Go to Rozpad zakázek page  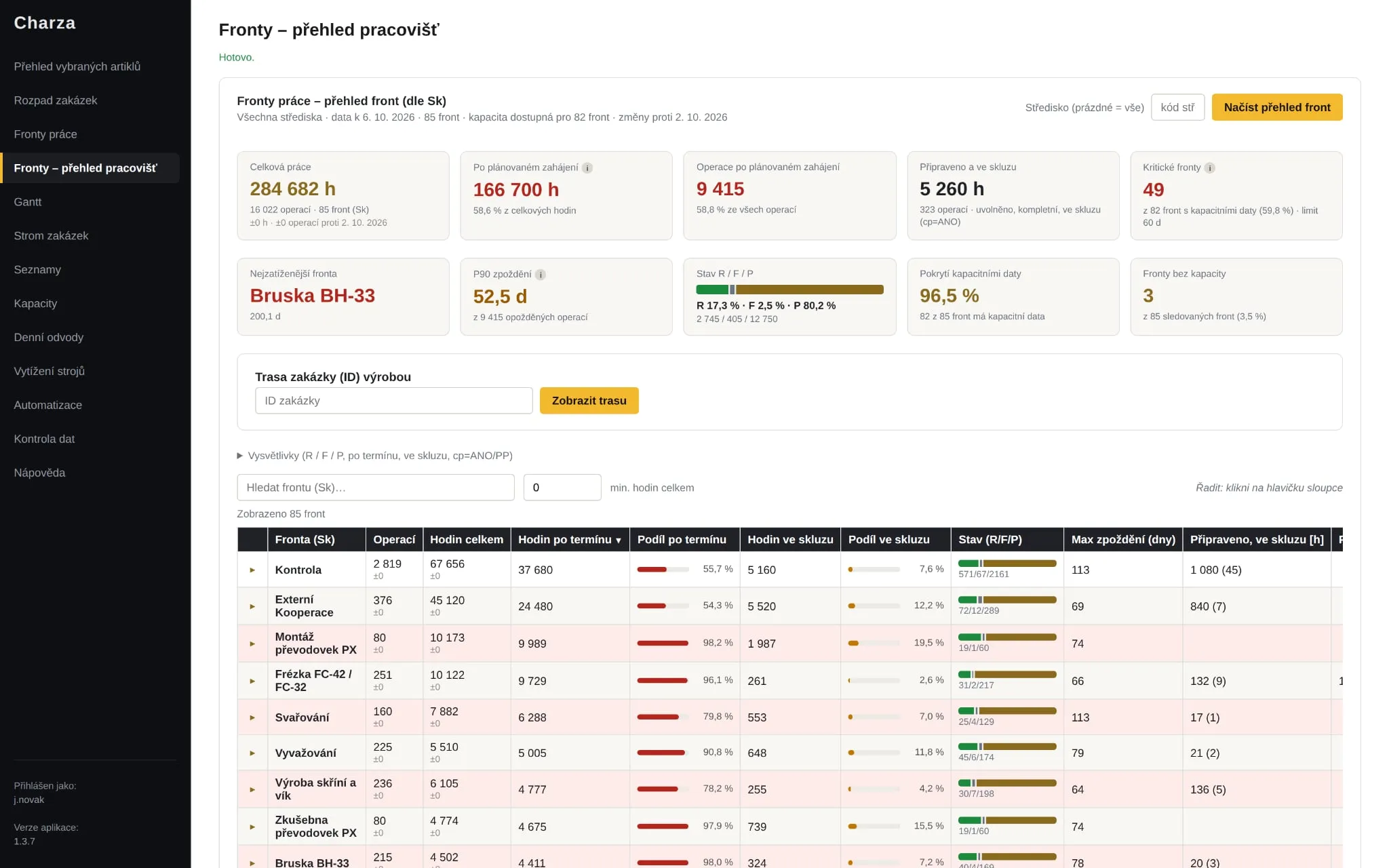pos(90,100)
